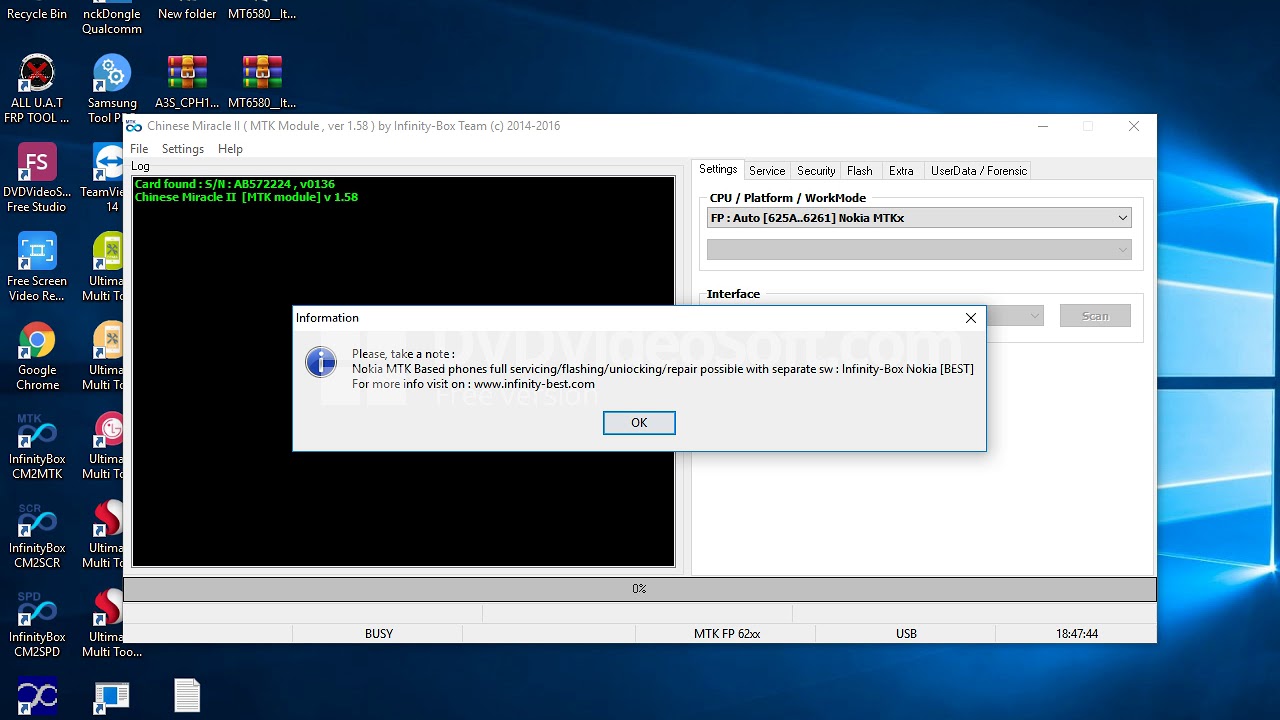Open the InfinityBox CM2SPD shortcut
Screen dimensions: 1280x720
[37, 623]
